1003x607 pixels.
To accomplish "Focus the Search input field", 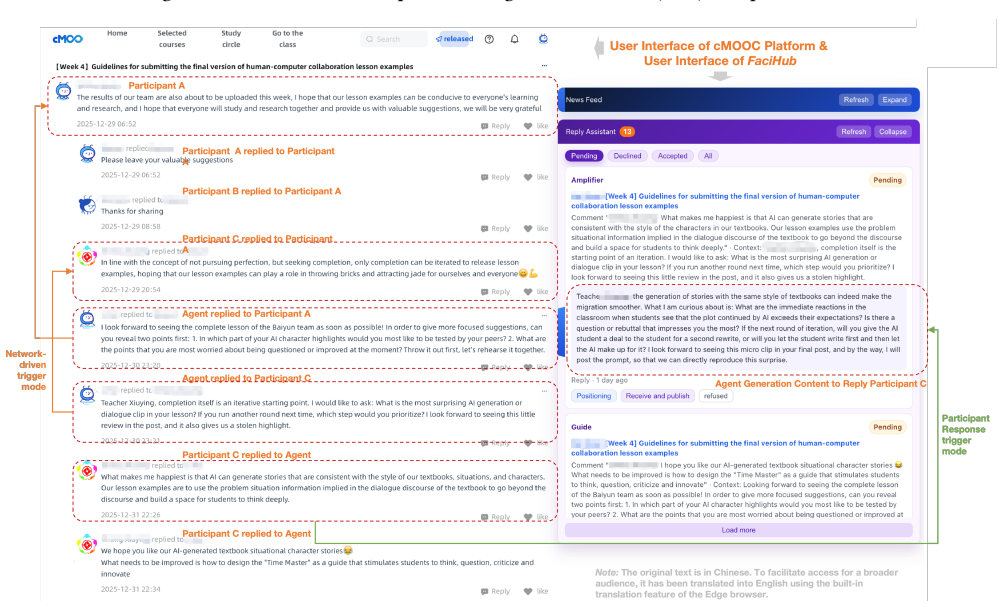I will coord(393,39).
